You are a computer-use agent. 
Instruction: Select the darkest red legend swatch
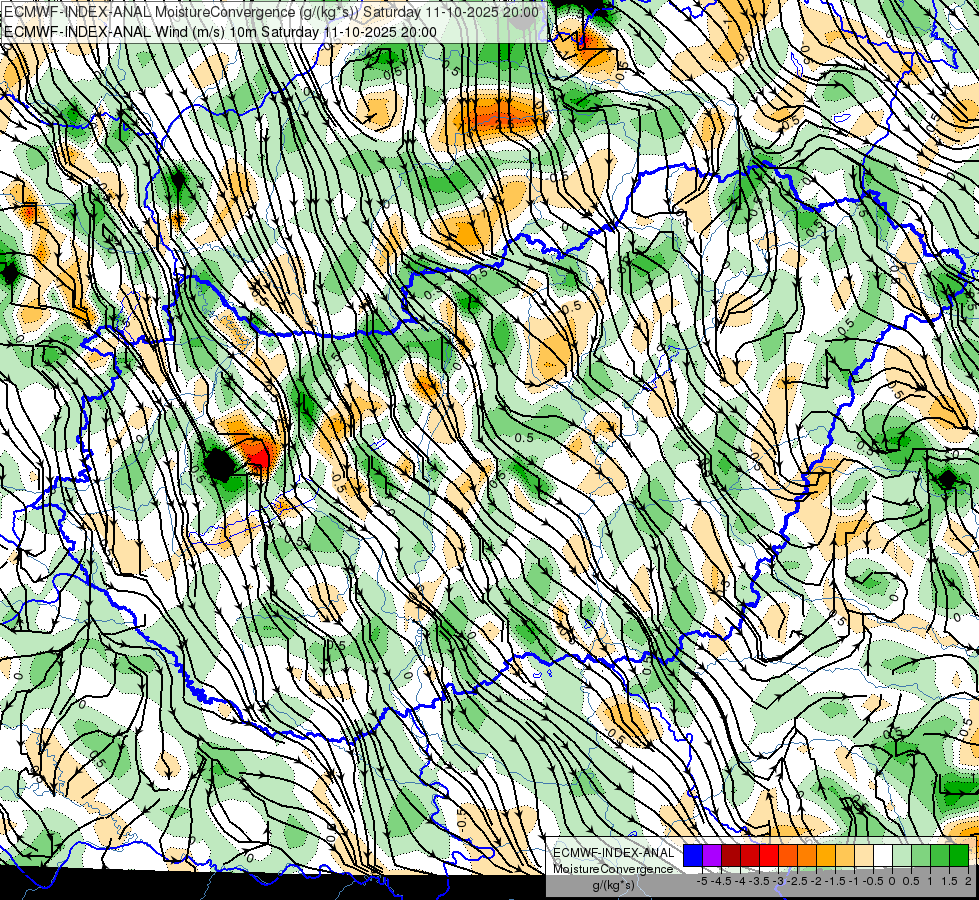click(731, 855)
